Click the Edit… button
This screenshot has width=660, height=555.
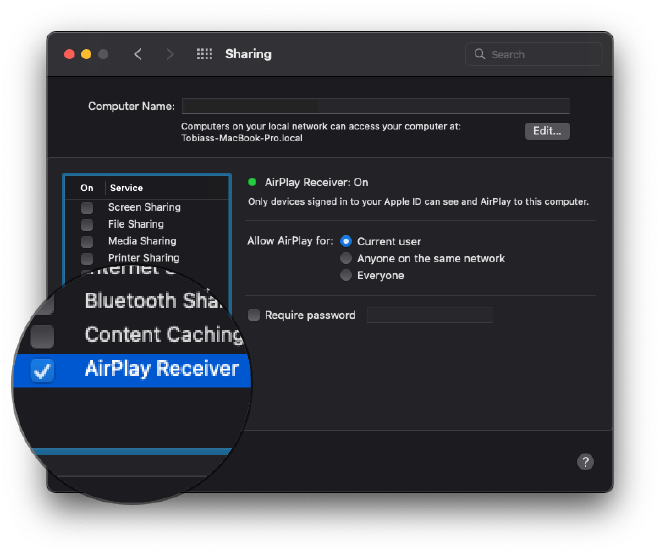pyautogui.click(x=547, y=131)
